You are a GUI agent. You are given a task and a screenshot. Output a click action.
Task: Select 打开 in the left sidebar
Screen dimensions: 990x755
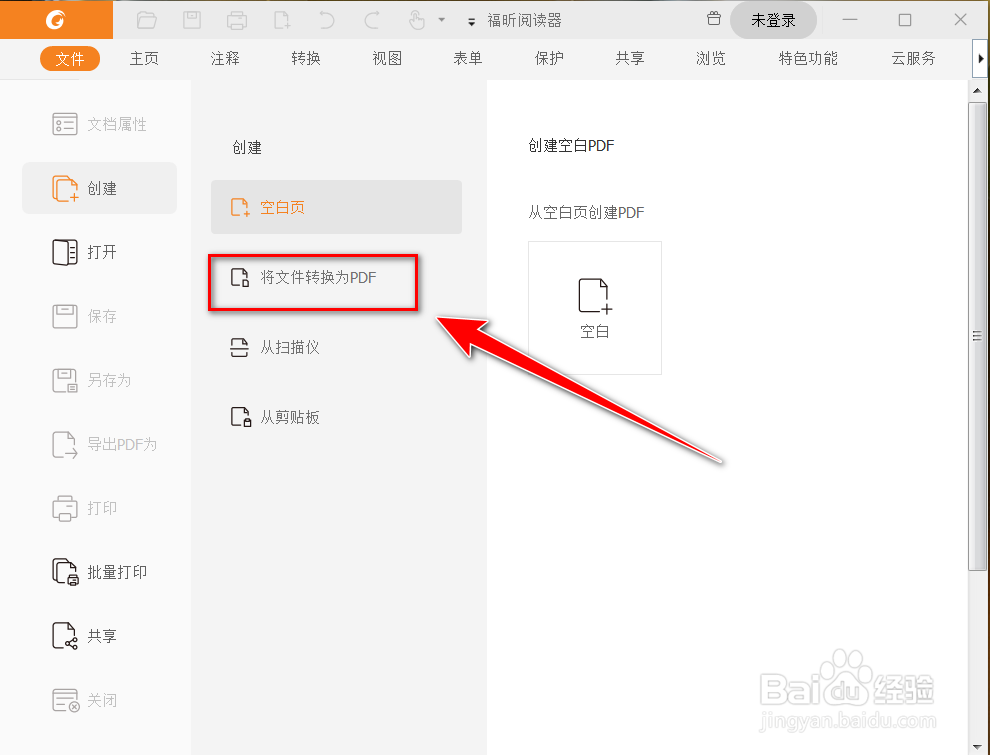pos(99,252)
